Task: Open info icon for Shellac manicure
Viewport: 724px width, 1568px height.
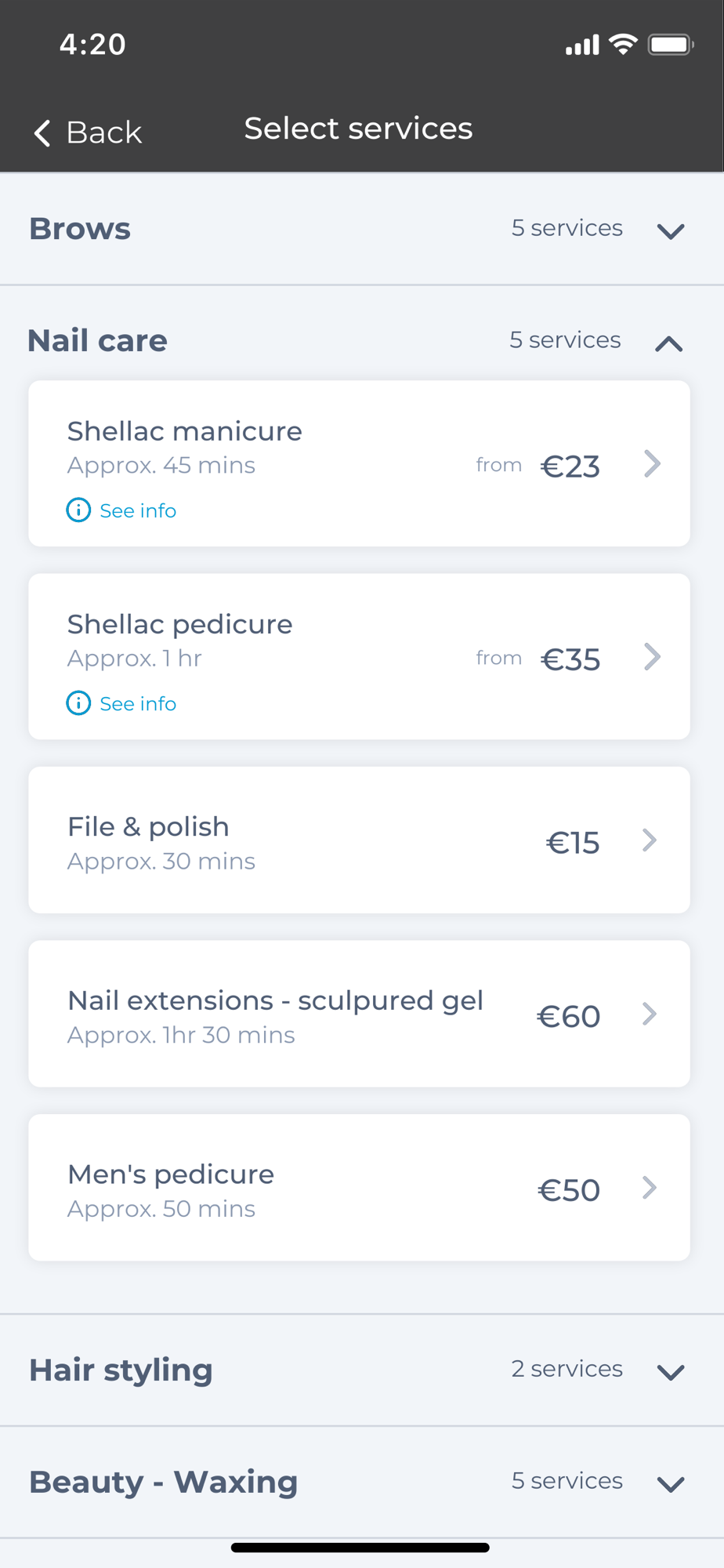Action: click(x=78, y=510)
